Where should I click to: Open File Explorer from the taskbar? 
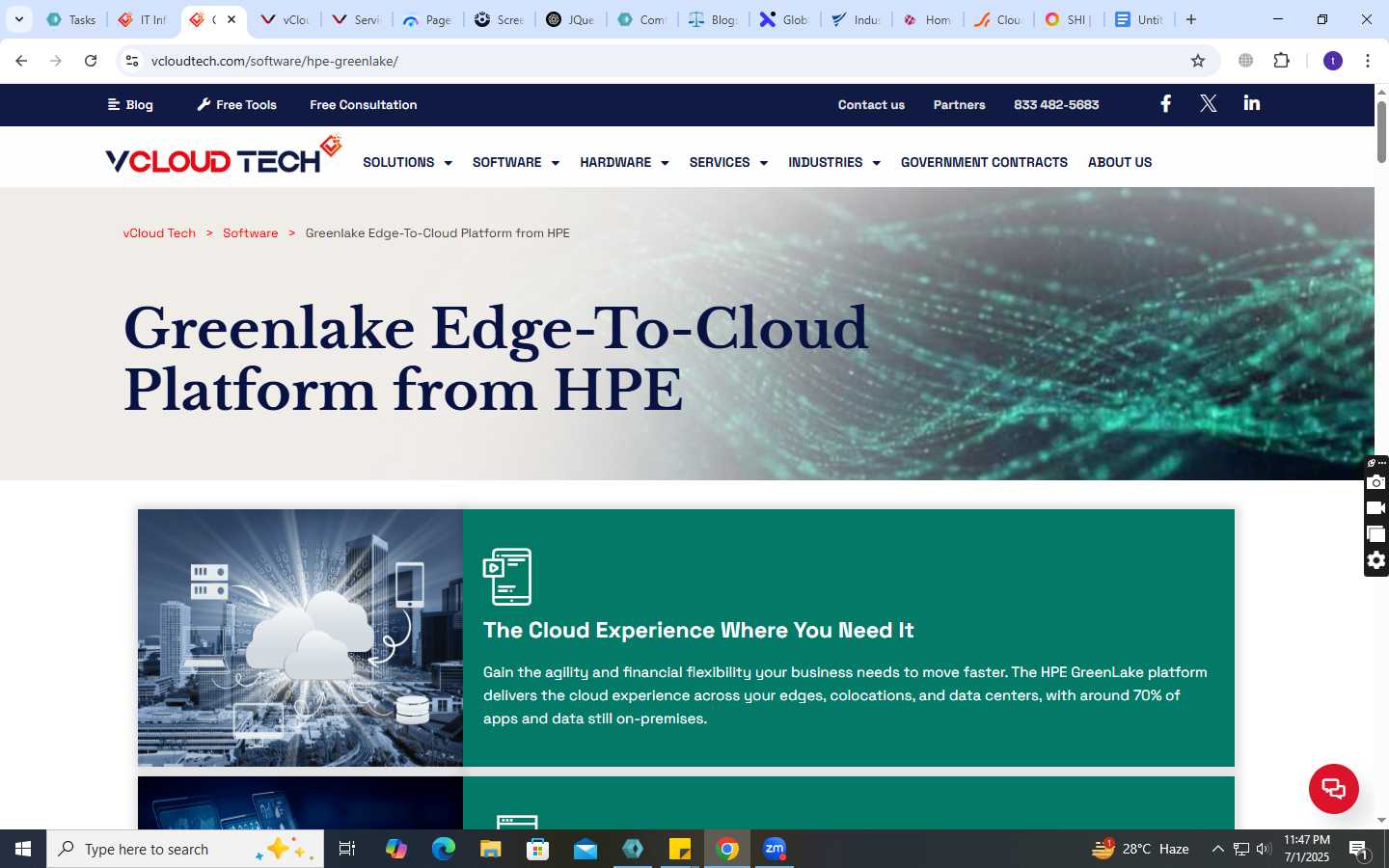[491, 849]
